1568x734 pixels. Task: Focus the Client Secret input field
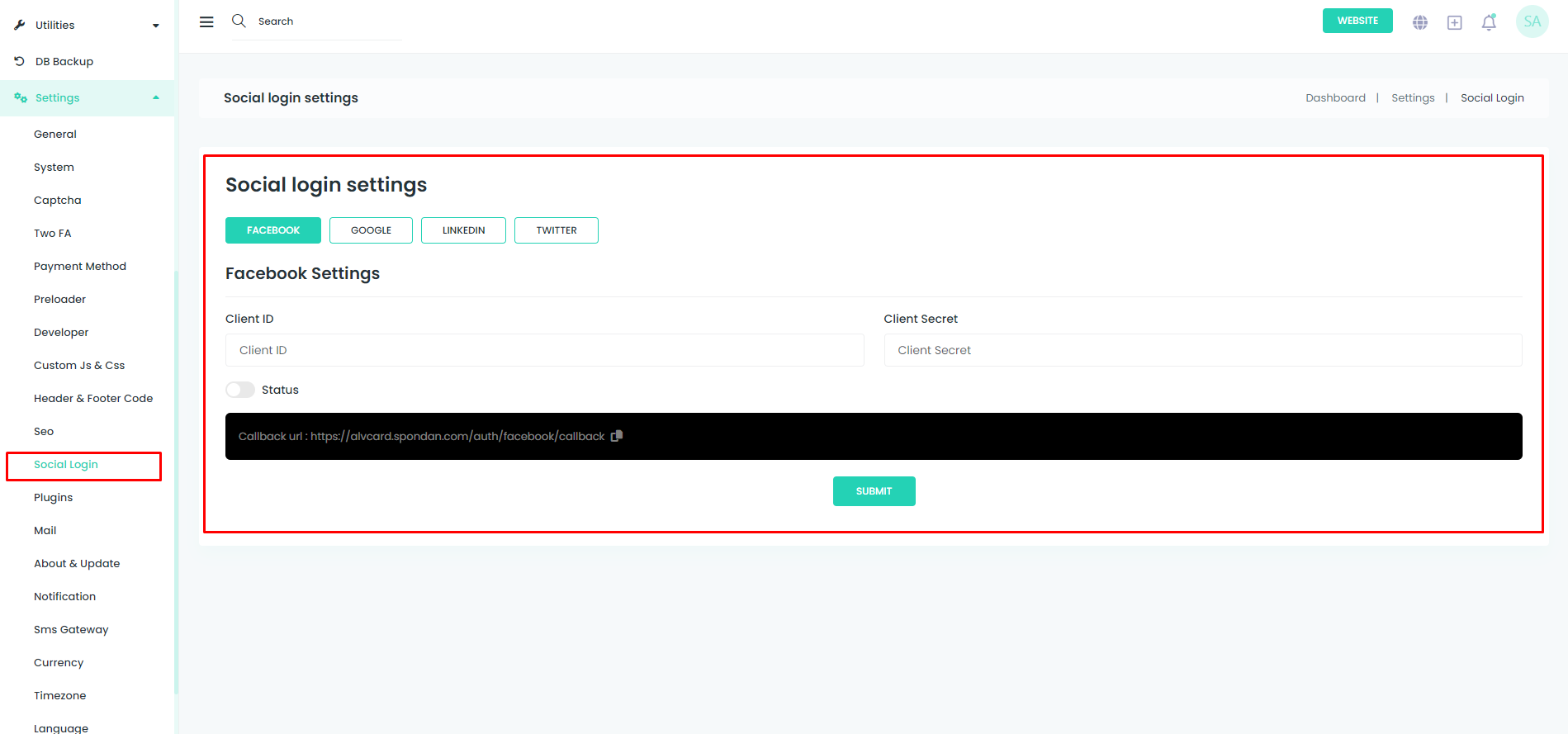(1203, 350)
